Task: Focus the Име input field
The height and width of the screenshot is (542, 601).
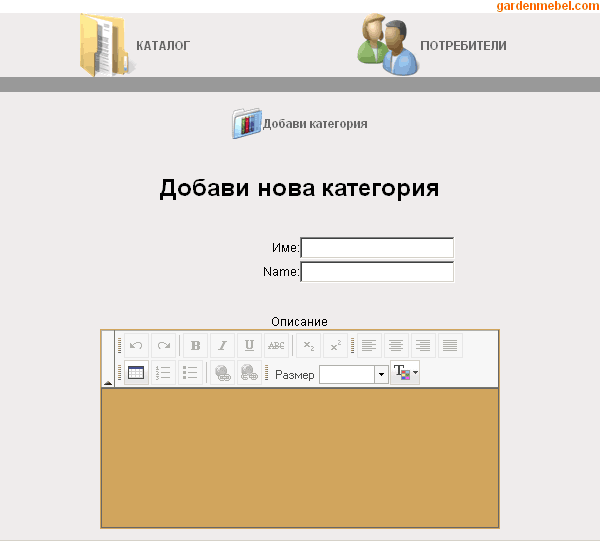Action: coord(378,248)
